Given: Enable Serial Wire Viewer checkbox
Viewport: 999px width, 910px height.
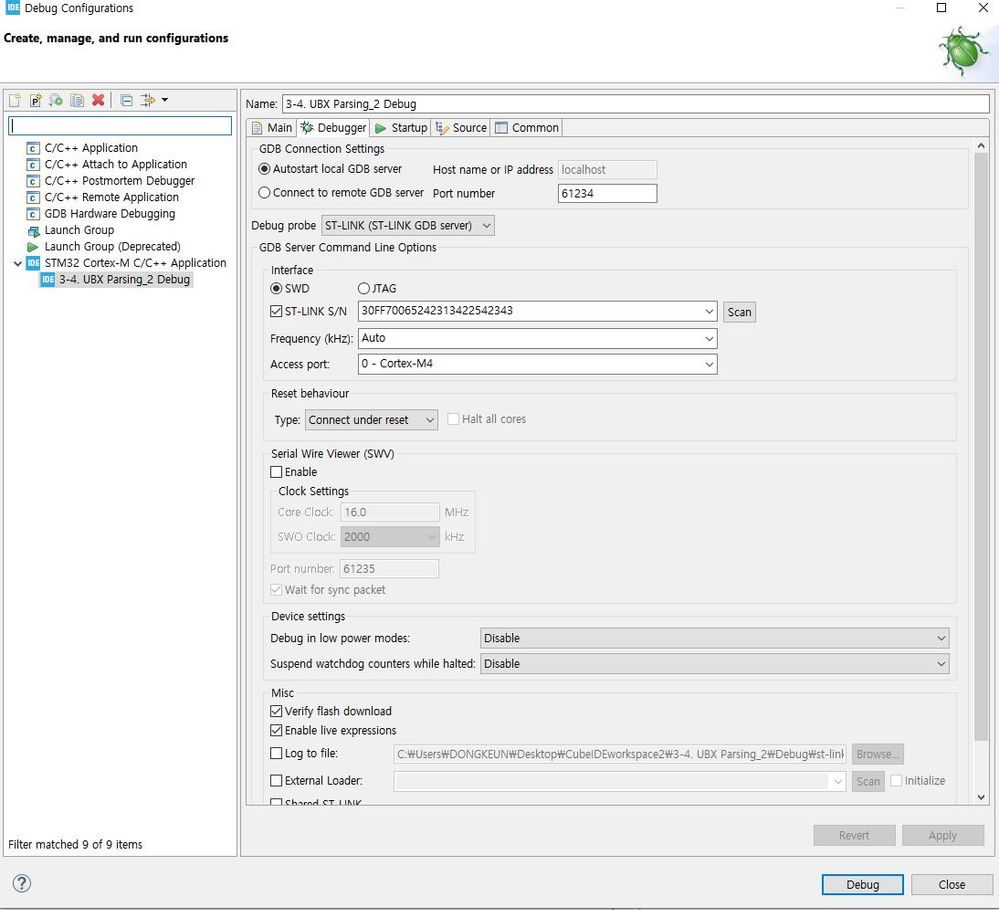Looking at the screenshot, I should tap(276, 472).
